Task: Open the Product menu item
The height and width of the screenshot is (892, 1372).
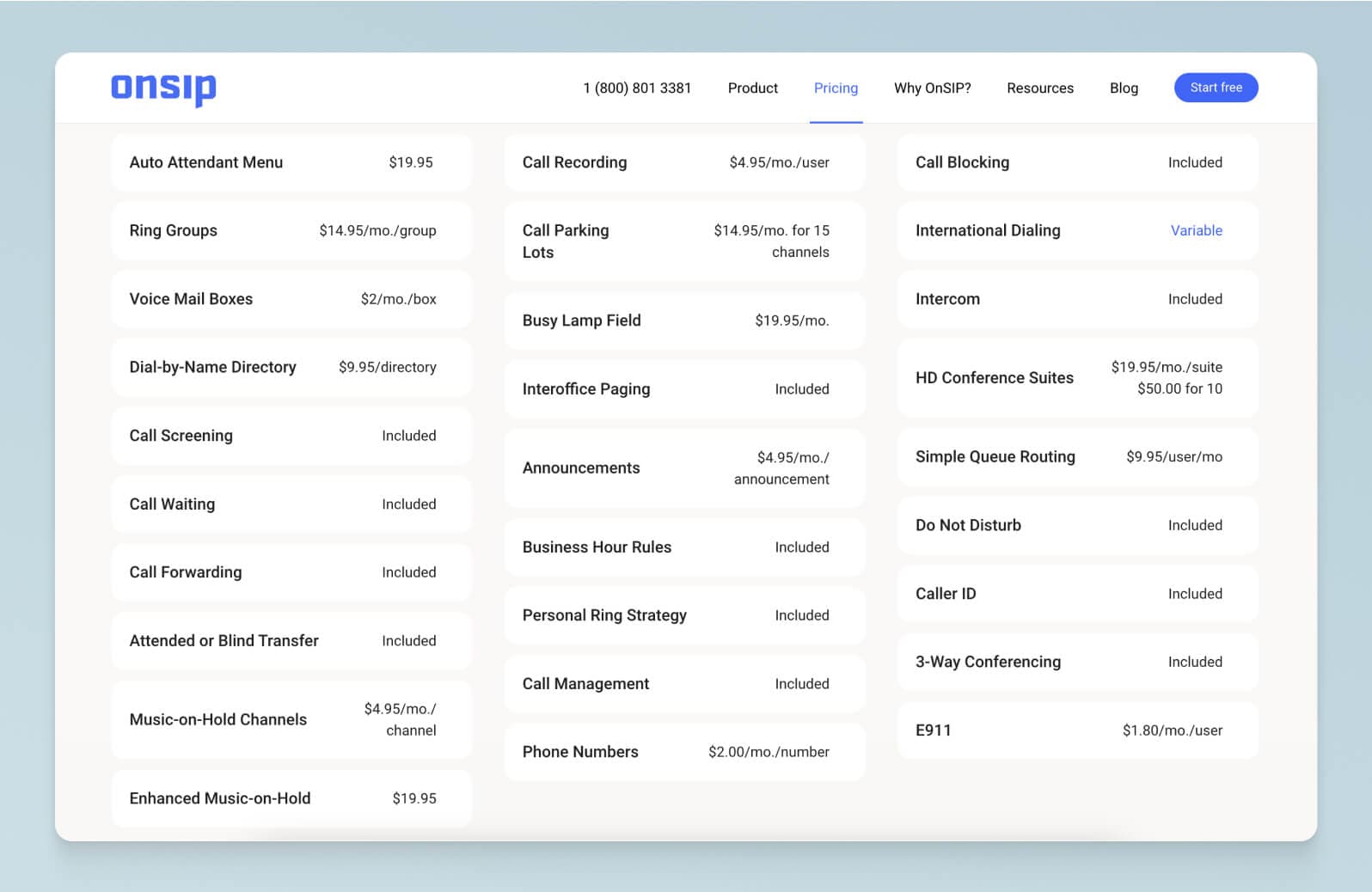Action: [x=752, y=88]
